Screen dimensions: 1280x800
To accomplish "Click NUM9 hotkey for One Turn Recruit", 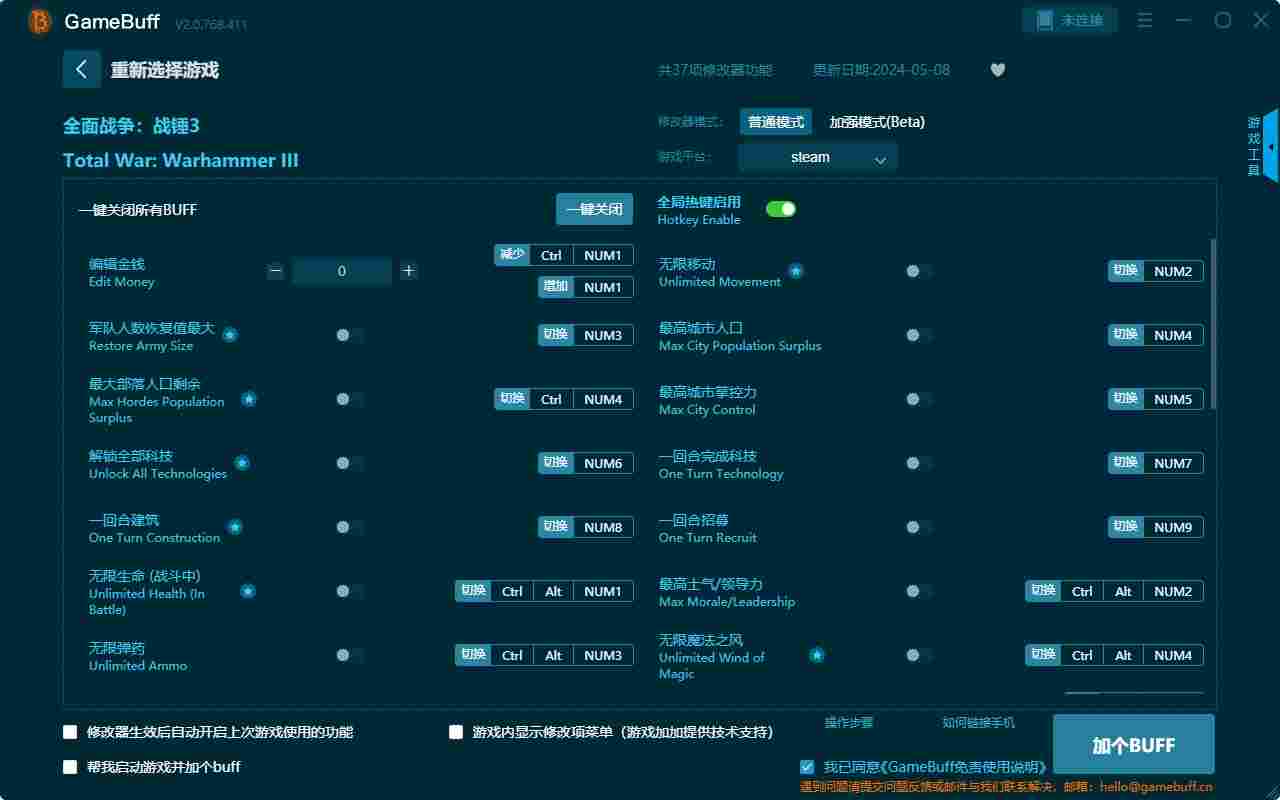I will 1173,527.
